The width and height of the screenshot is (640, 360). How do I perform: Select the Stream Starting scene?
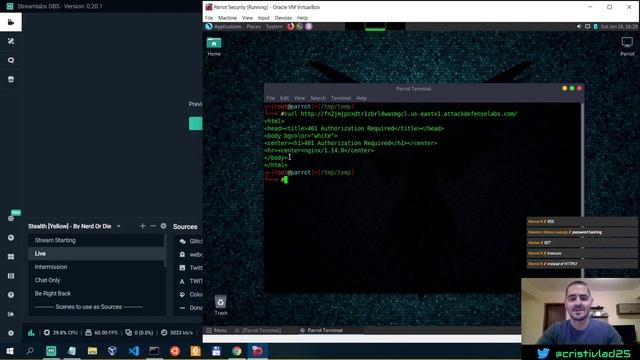tap(96, 240)
